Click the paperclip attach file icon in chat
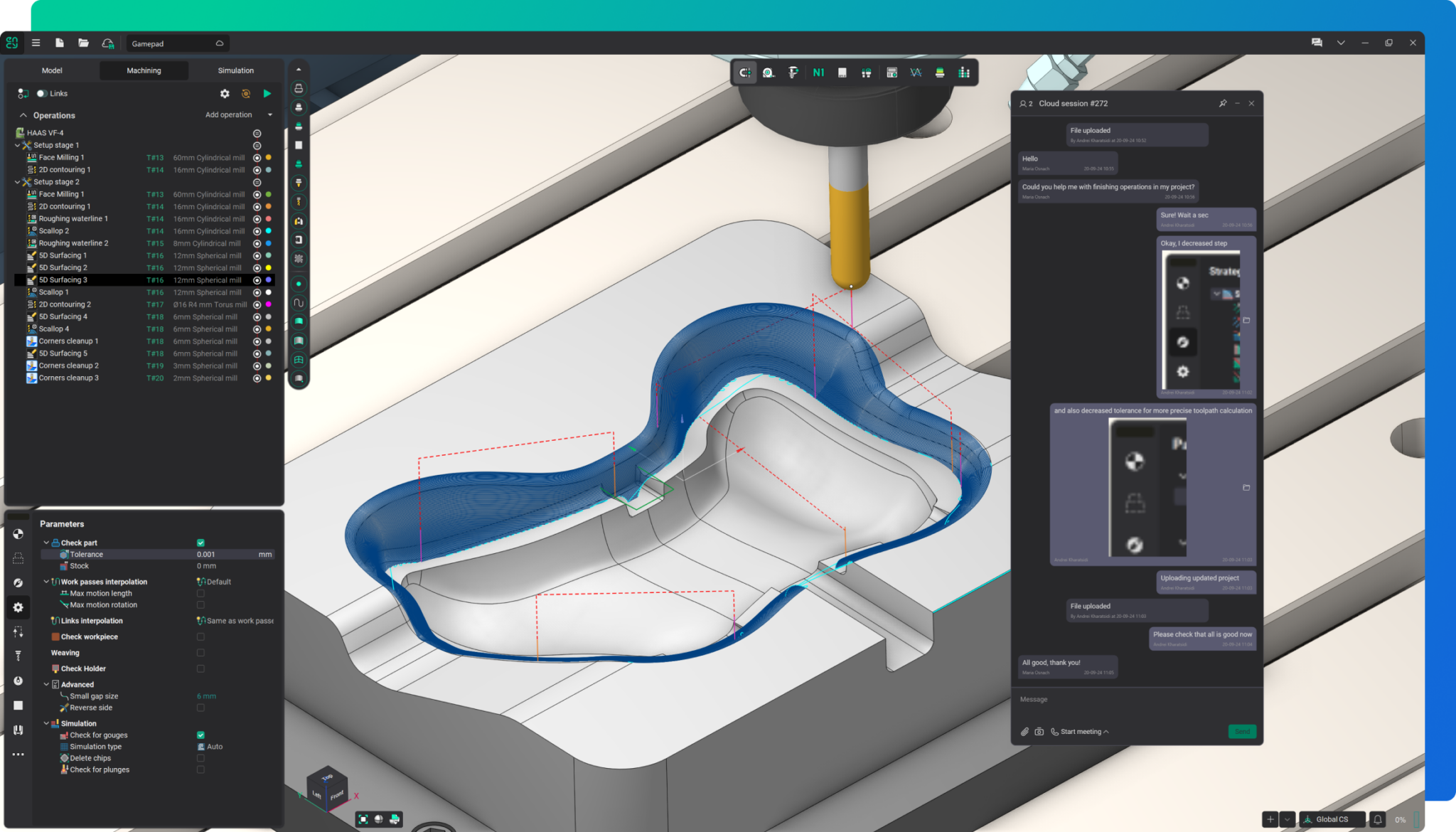This screenshot has height=832, width=1456. click(x=1024, y=732)
